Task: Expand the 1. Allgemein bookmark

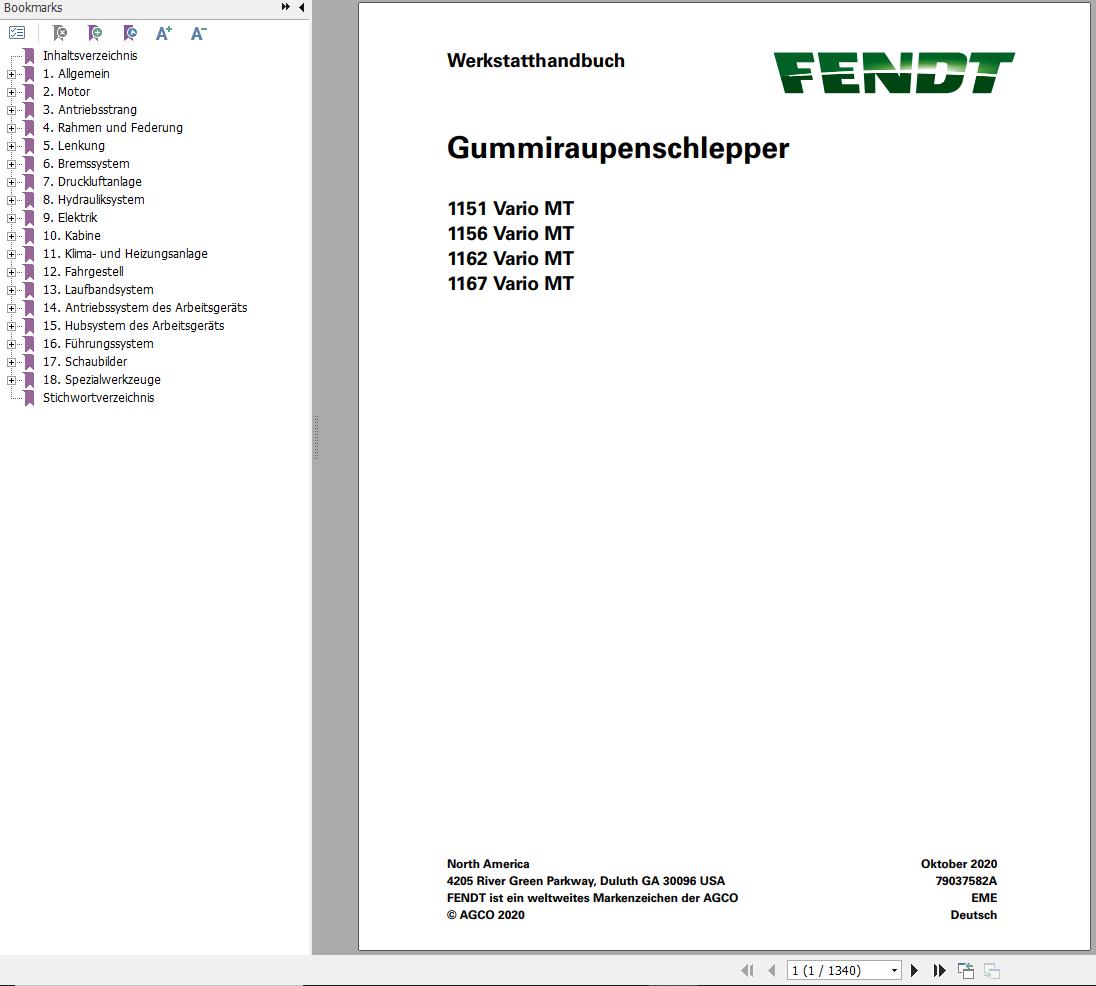Action: point(11,74)
